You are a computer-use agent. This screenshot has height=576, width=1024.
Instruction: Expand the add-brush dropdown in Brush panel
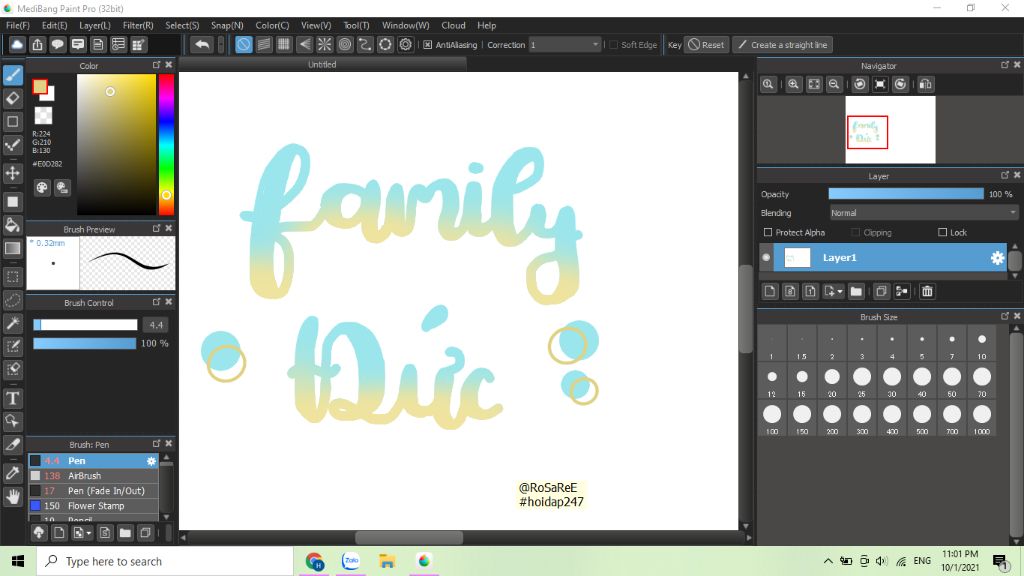[89, 533]
